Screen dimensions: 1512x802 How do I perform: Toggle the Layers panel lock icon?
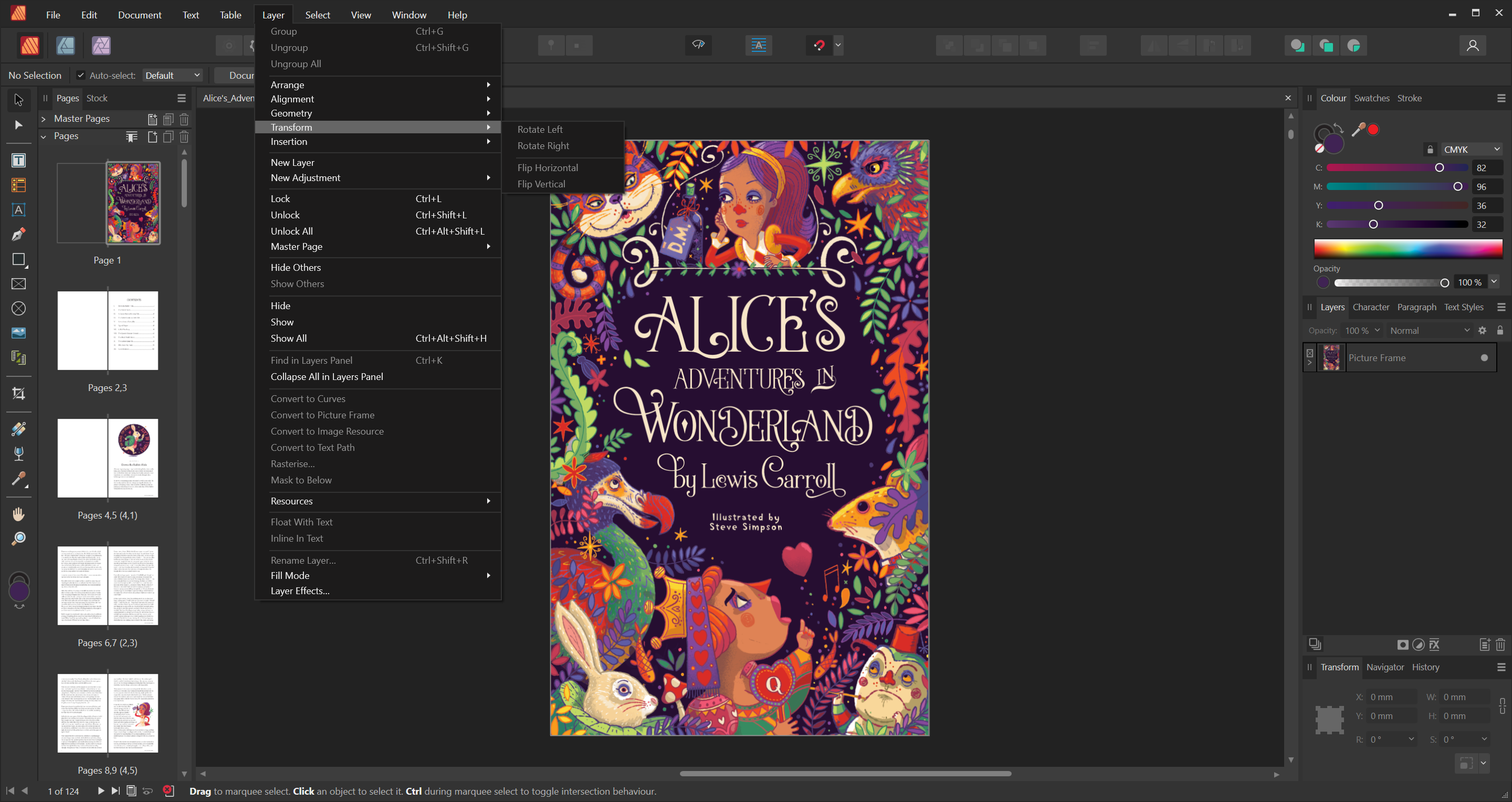point(1500,330)
